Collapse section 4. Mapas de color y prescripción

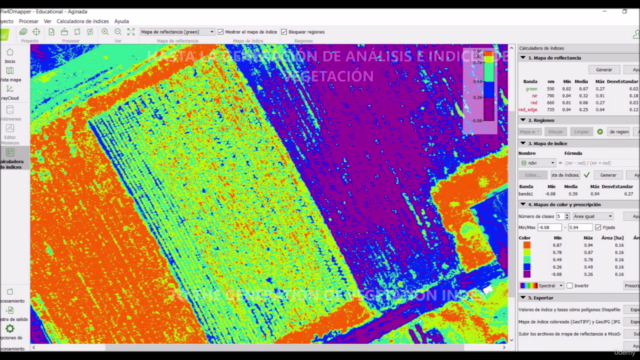(x=523, y=204)
